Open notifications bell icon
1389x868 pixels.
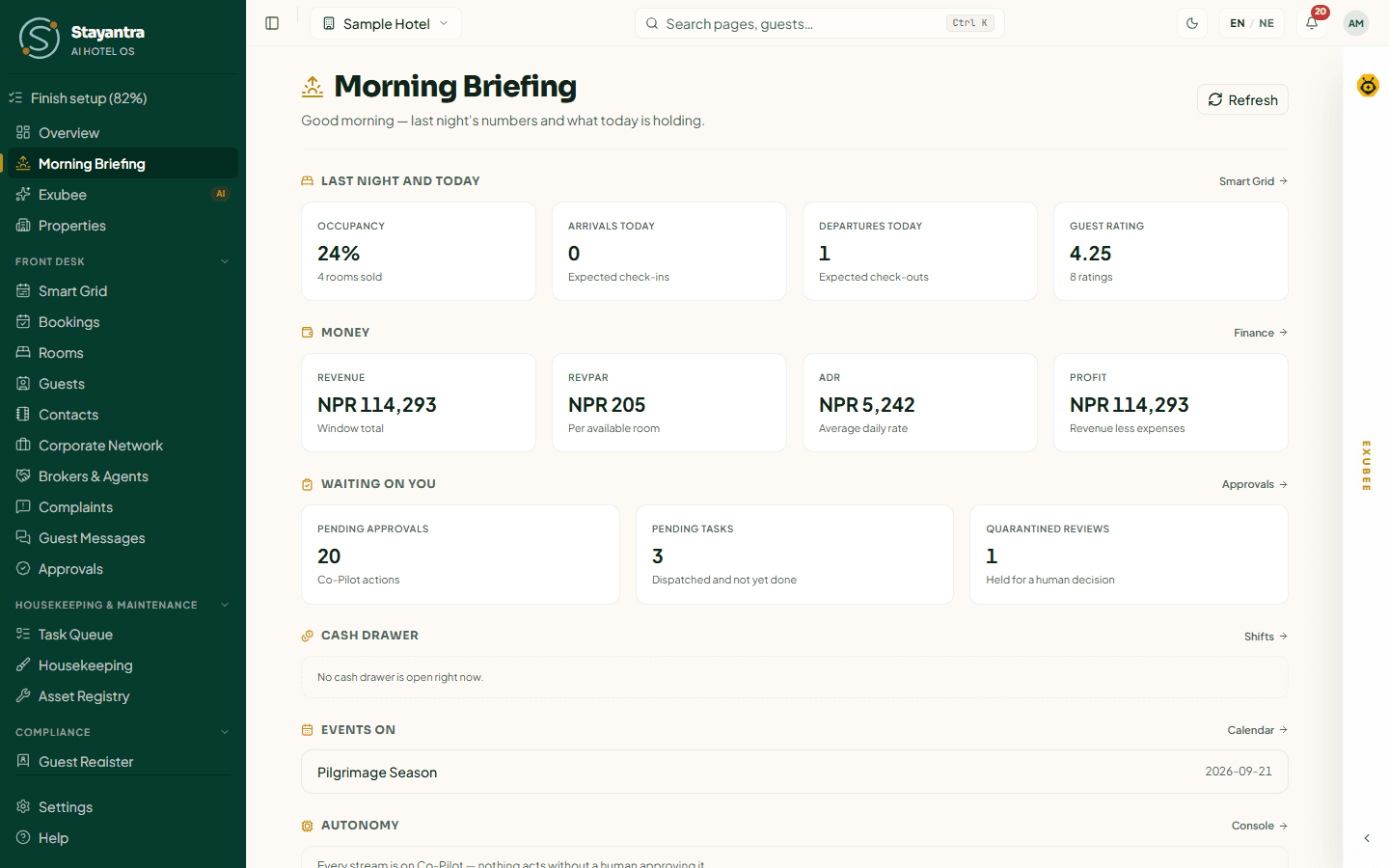point(1312,23)
